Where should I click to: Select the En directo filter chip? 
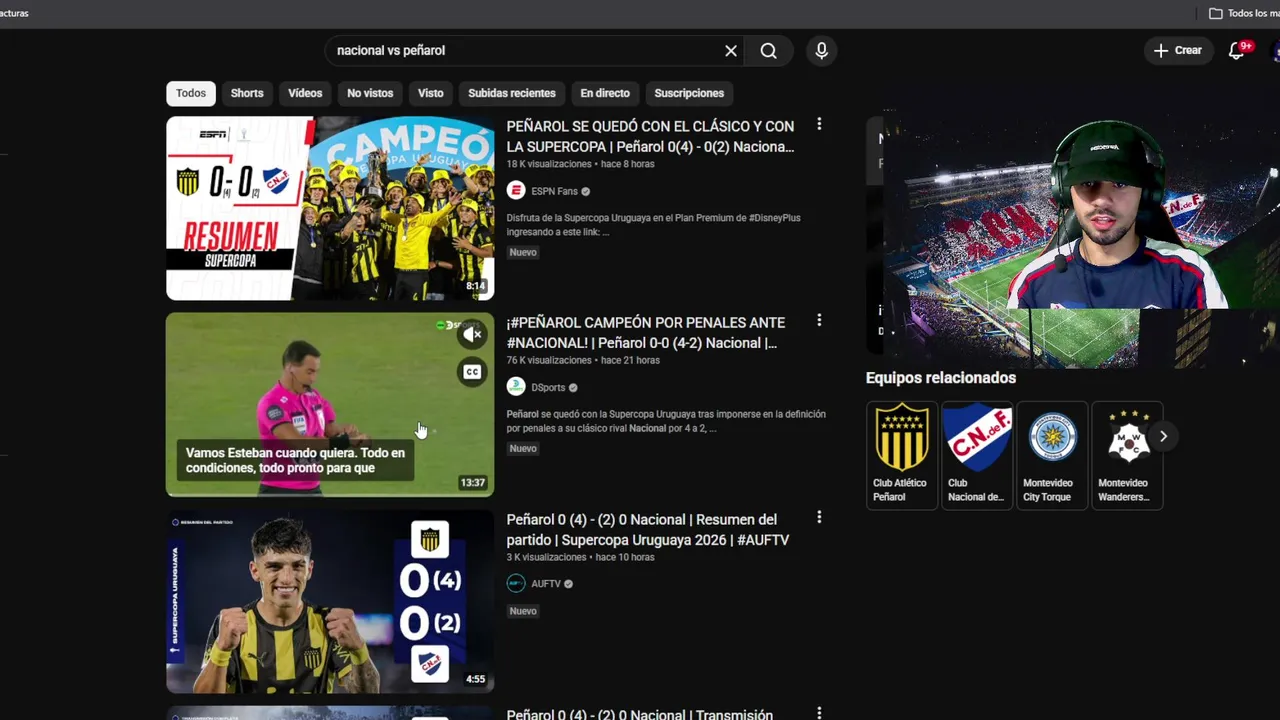click(605, 93)
